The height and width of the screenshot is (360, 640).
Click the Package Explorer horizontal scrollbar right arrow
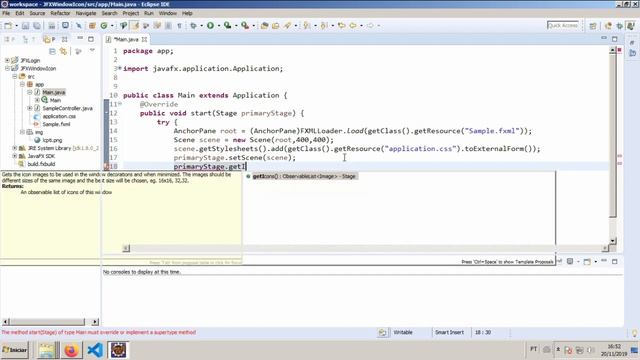pos(95,322)
